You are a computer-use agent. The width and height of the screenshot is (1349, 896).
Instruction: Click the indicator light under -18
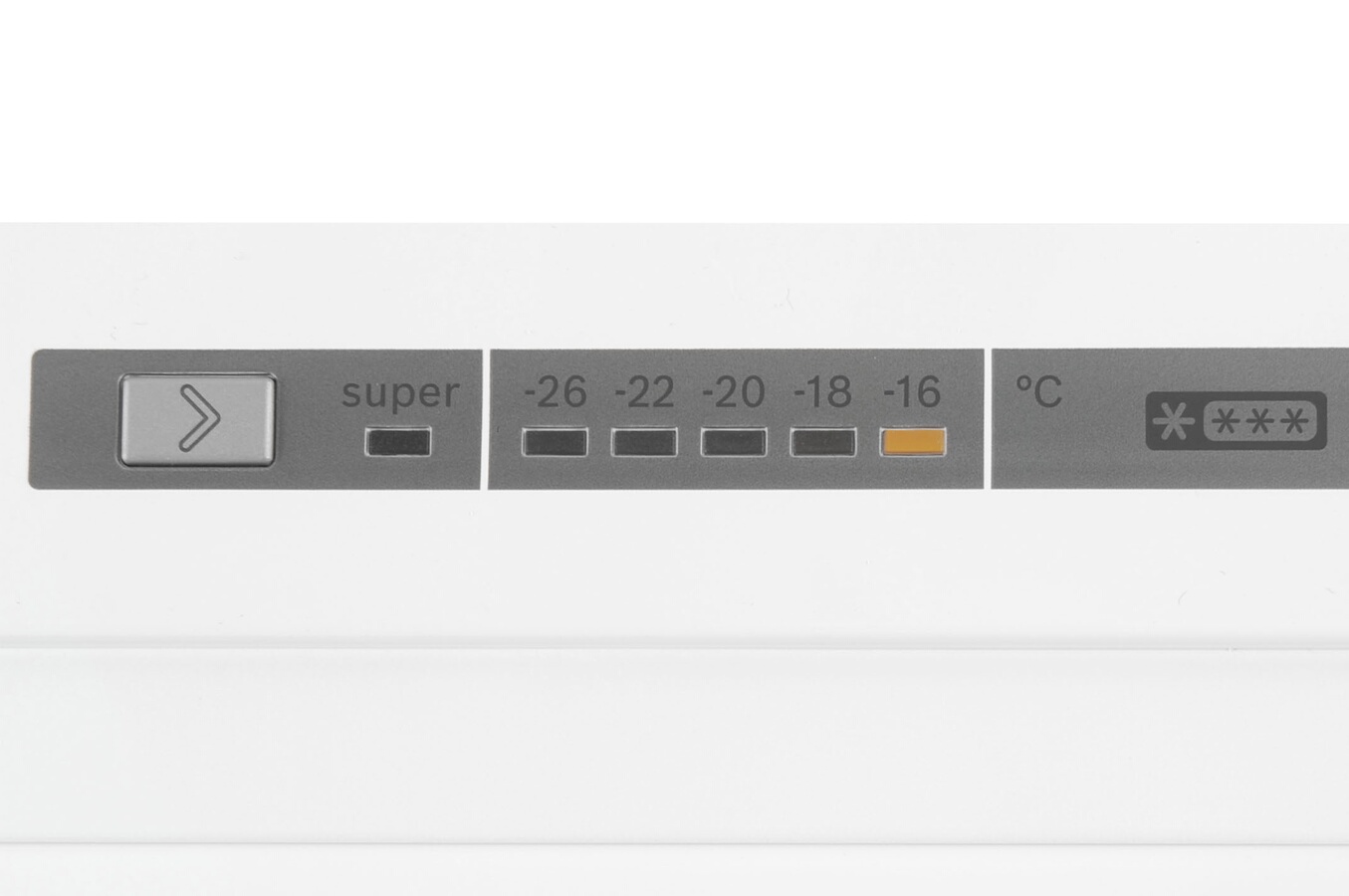point(823,442)
